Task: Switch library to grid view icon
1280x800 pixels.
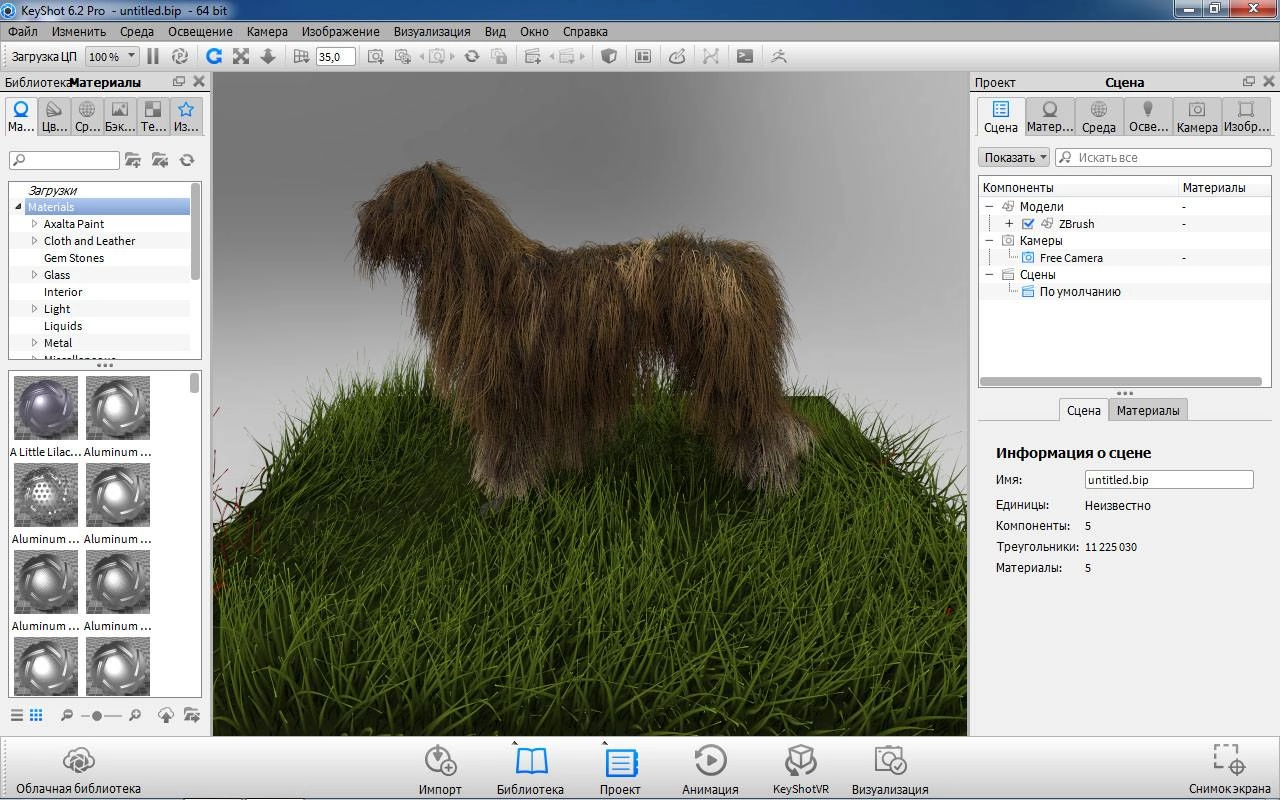Action: tap(36, 715)
